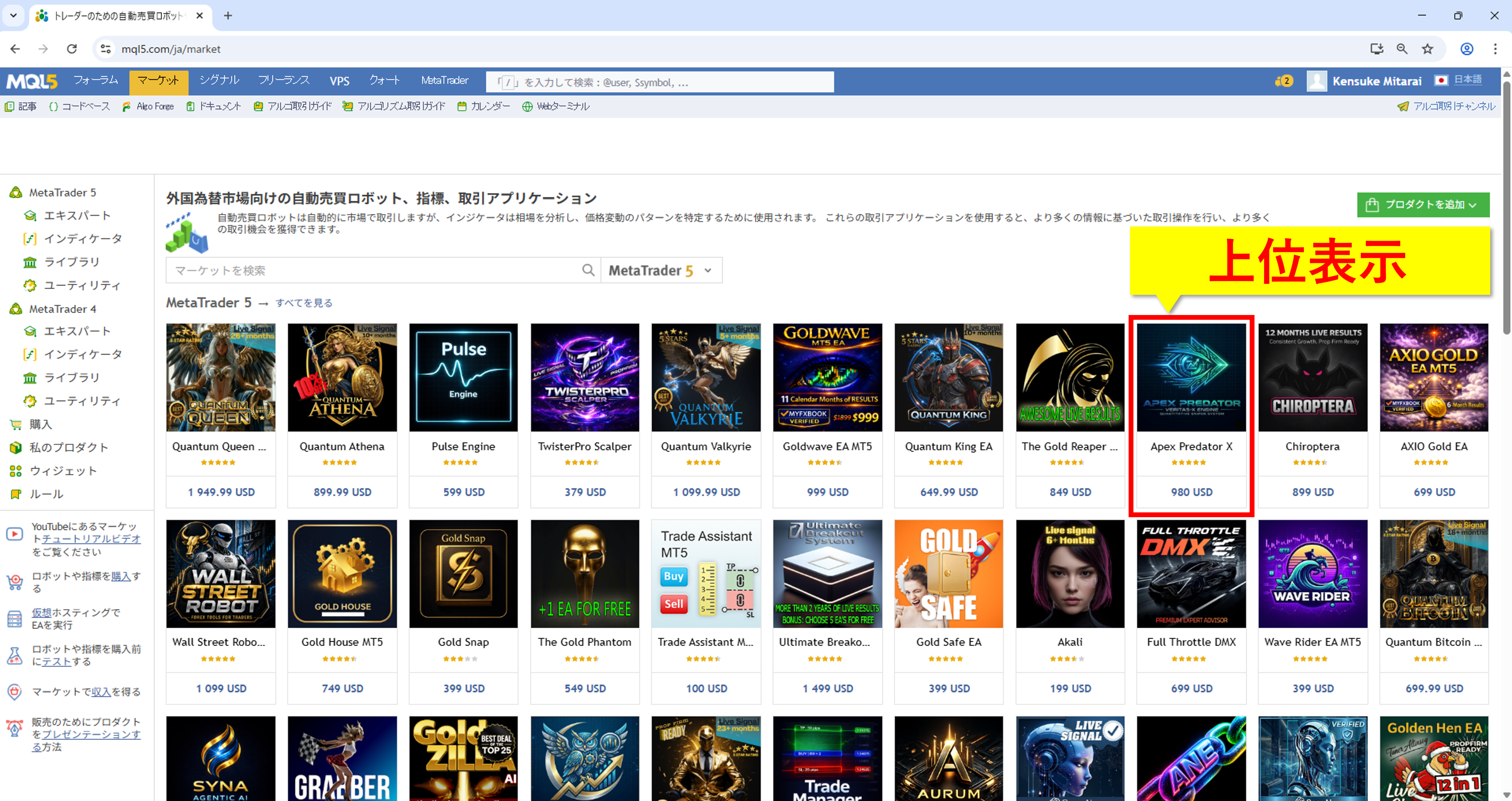
Task: Select MetaTrader 5 エキスパート in sidebar
Action: 78,215
